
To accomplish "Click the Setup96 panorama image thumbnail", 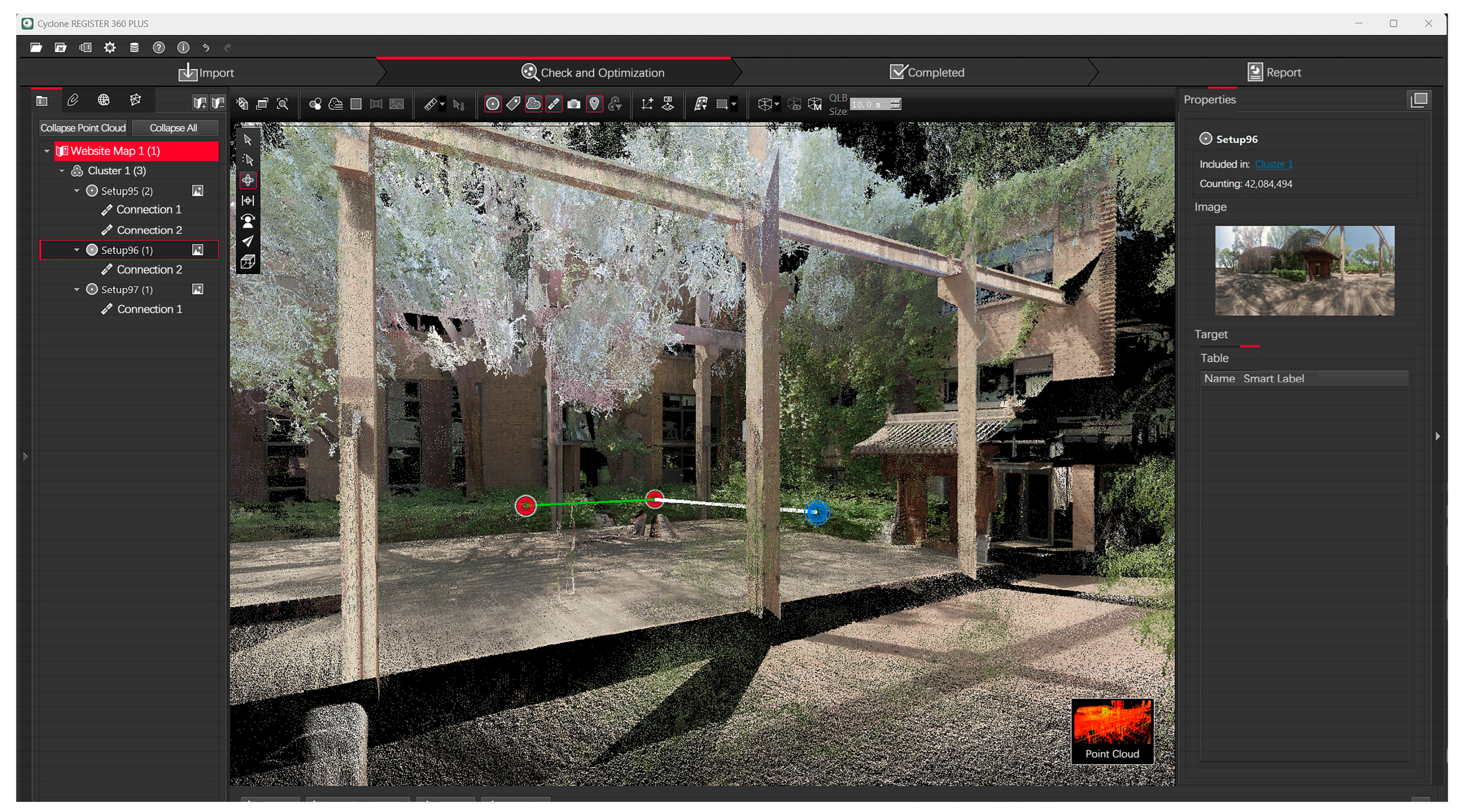I will point(1304,271).
